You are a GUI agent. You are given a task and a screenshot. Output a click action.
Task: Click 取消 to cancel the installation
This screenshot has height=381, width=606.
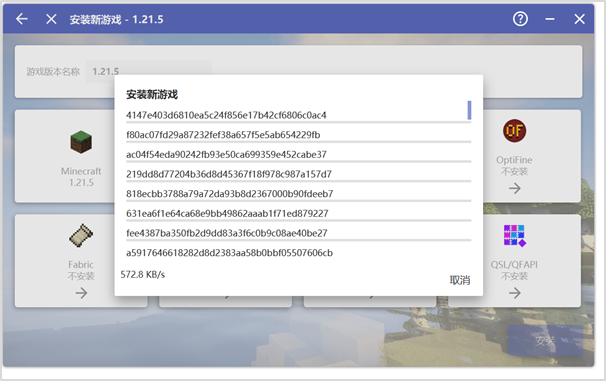[460, 280]
